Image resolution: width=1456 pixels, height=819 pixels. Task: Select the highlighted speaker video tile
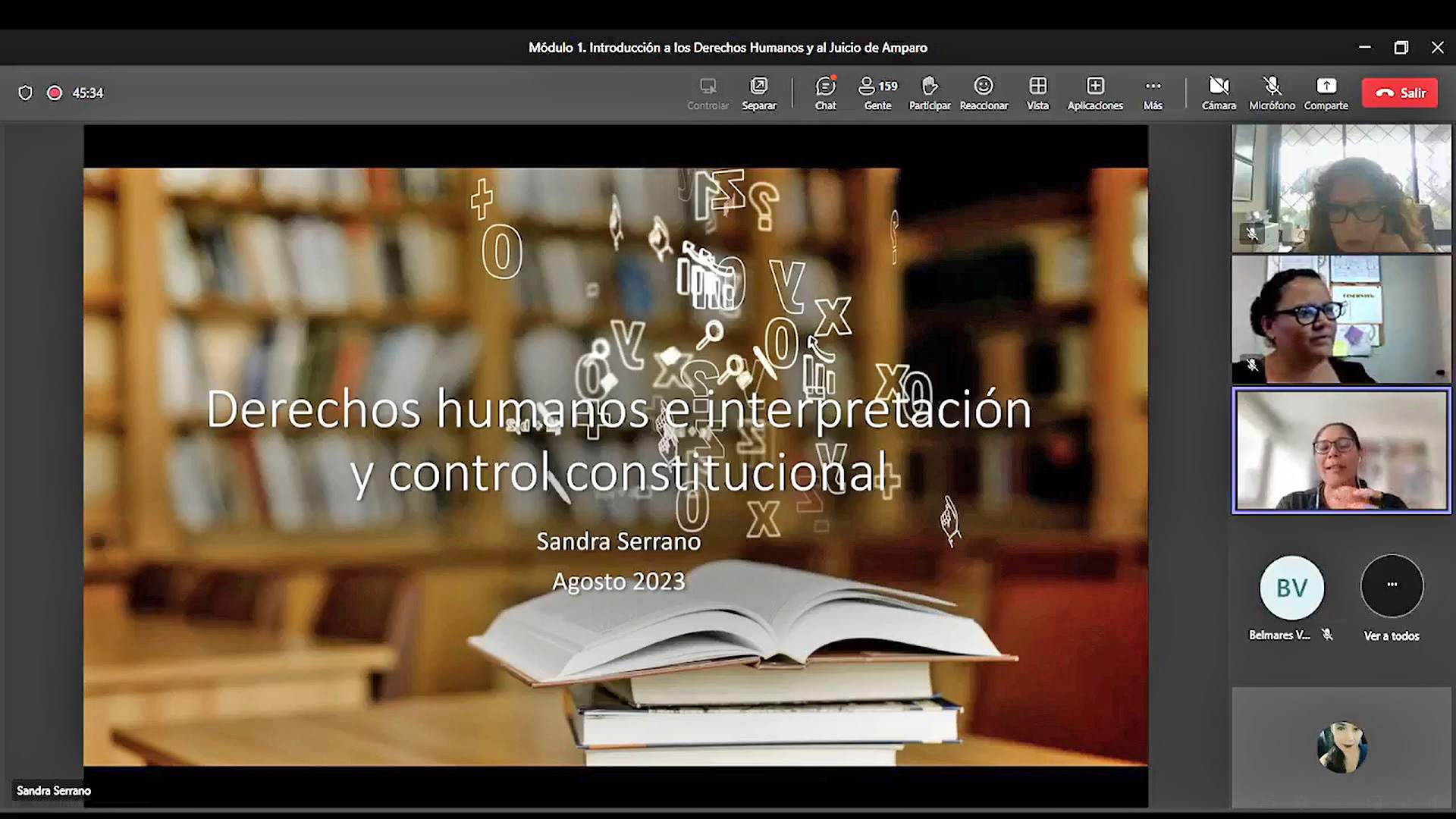coord(1341,450)
